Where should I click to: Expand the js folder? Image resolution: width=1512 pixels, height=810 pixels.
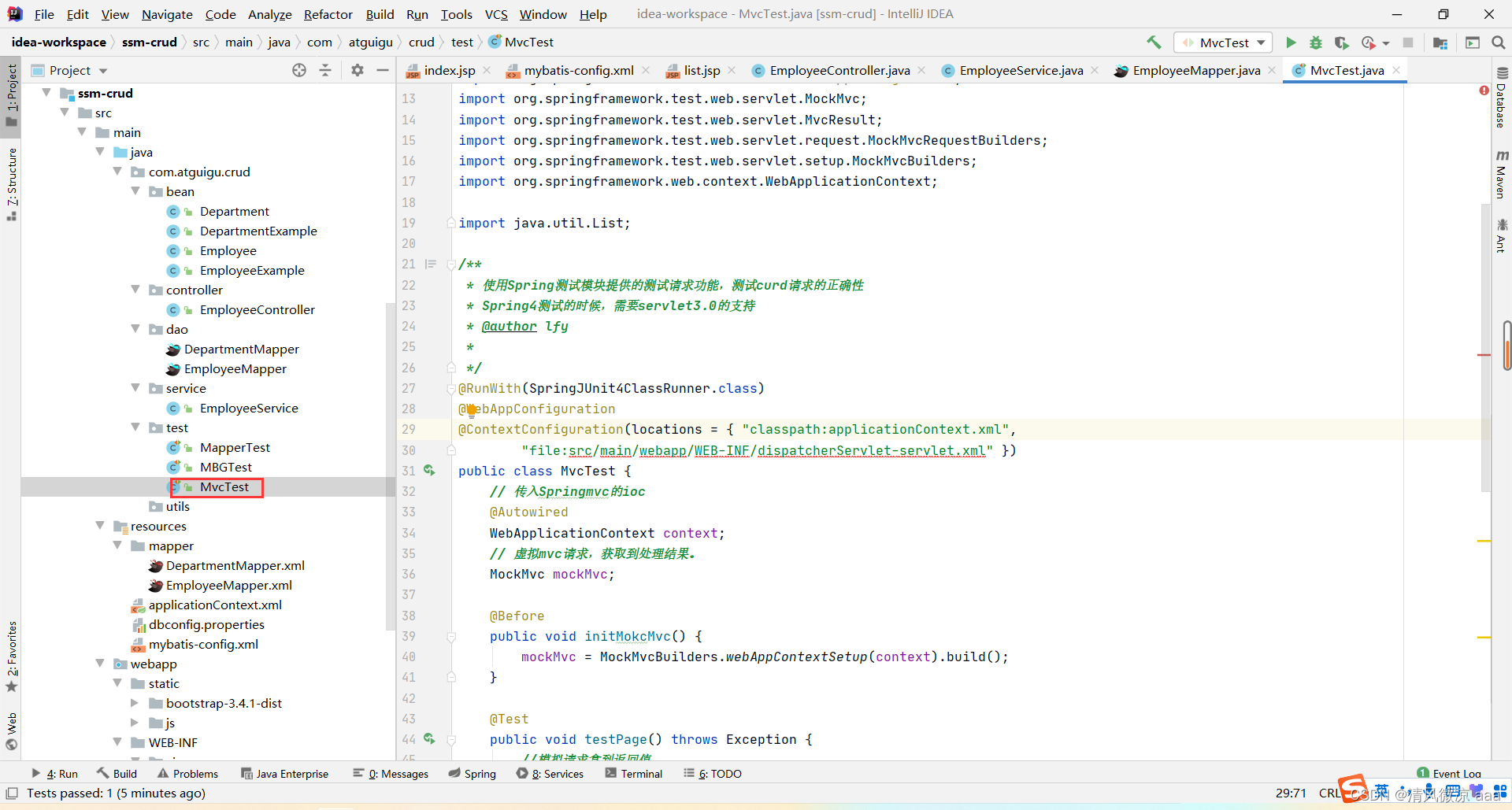click(135, 723)
